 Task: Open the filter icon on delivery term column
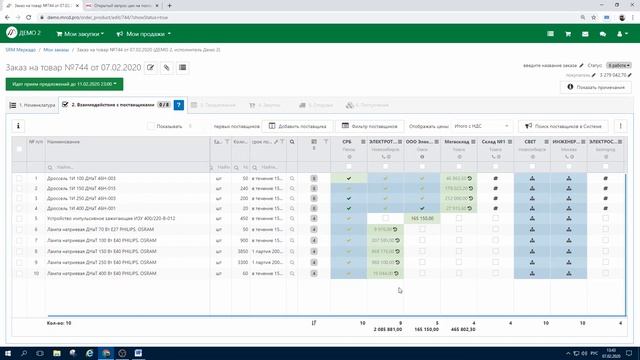coord(282,142)
